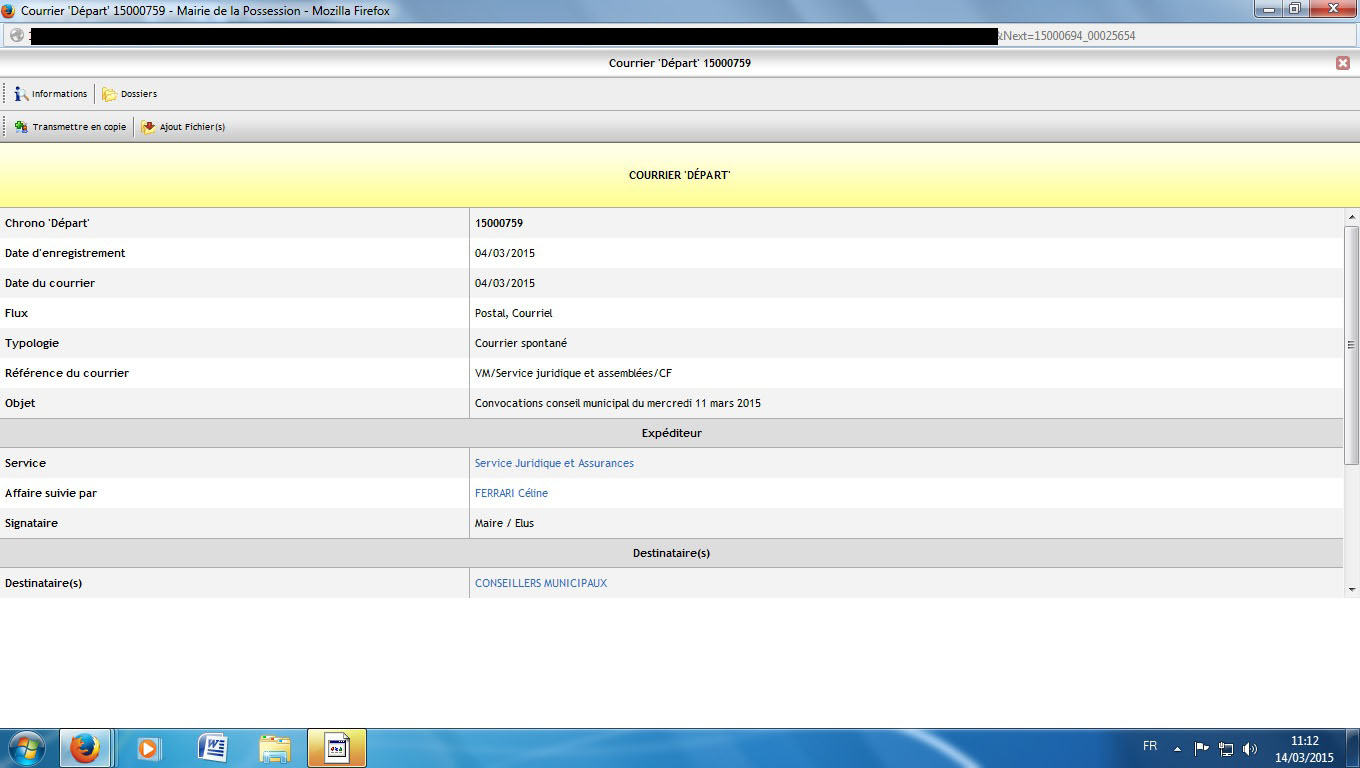Open the Service Juridique et Assurances link
Image resolution: width=1360 pixels, height=768 pixels.
(x=554, y=463)
